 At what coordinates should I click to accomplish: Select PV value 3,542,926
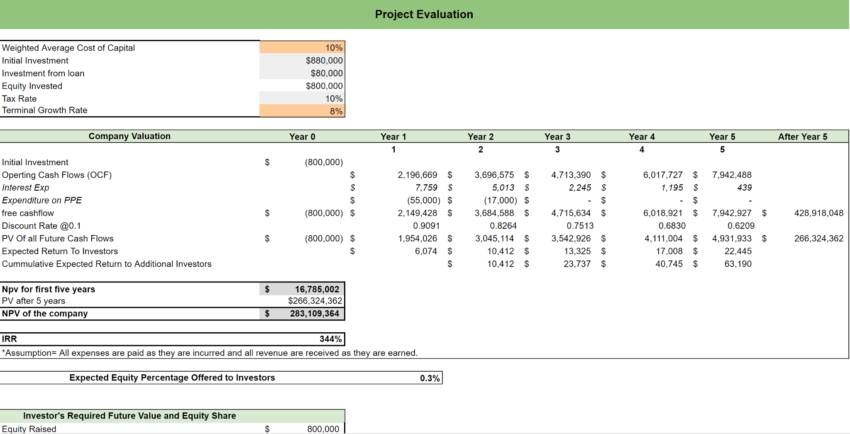coord(571,238)
